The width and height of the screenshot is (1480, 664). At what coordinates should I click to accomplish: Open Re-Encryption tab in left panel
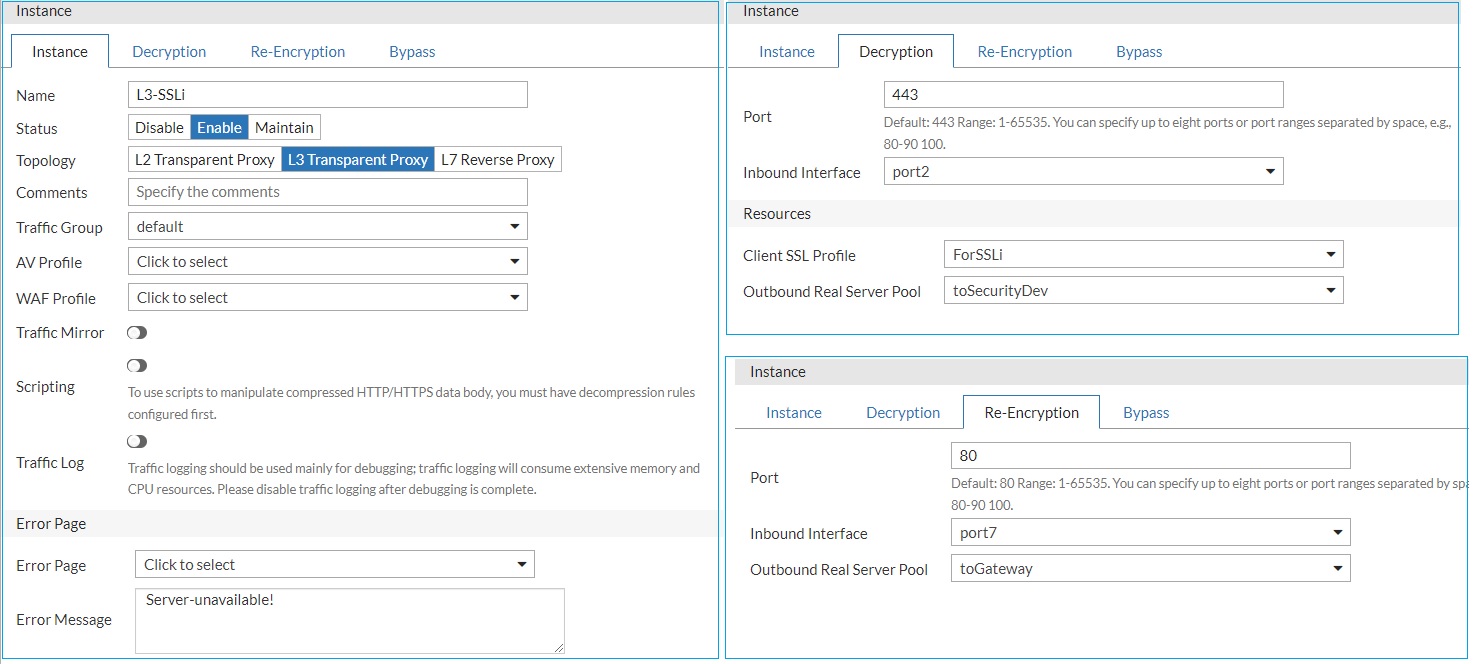(298, 52)
